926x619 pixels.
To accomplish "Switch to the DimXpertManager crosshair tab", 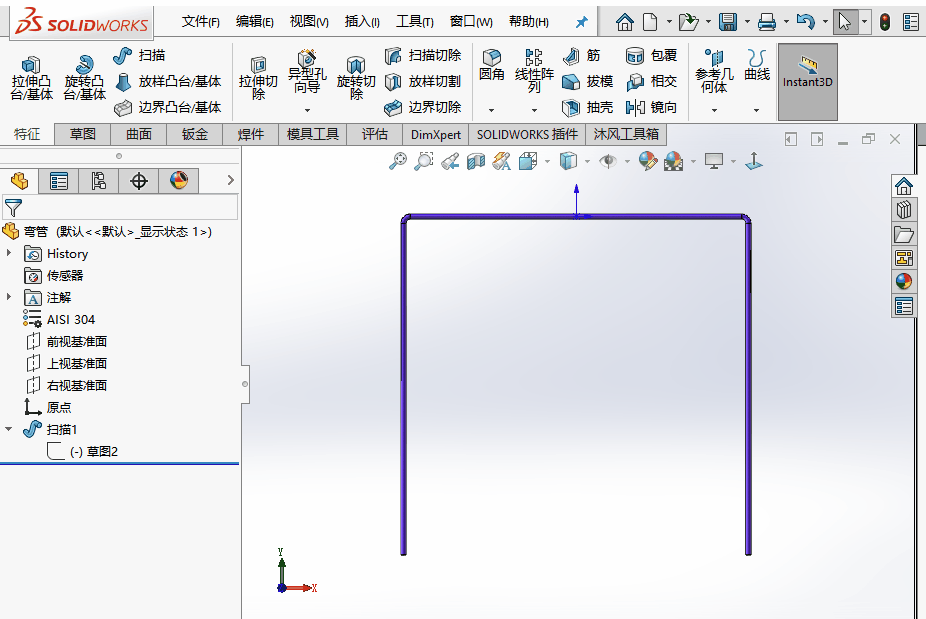I will (x=139, y=181).
